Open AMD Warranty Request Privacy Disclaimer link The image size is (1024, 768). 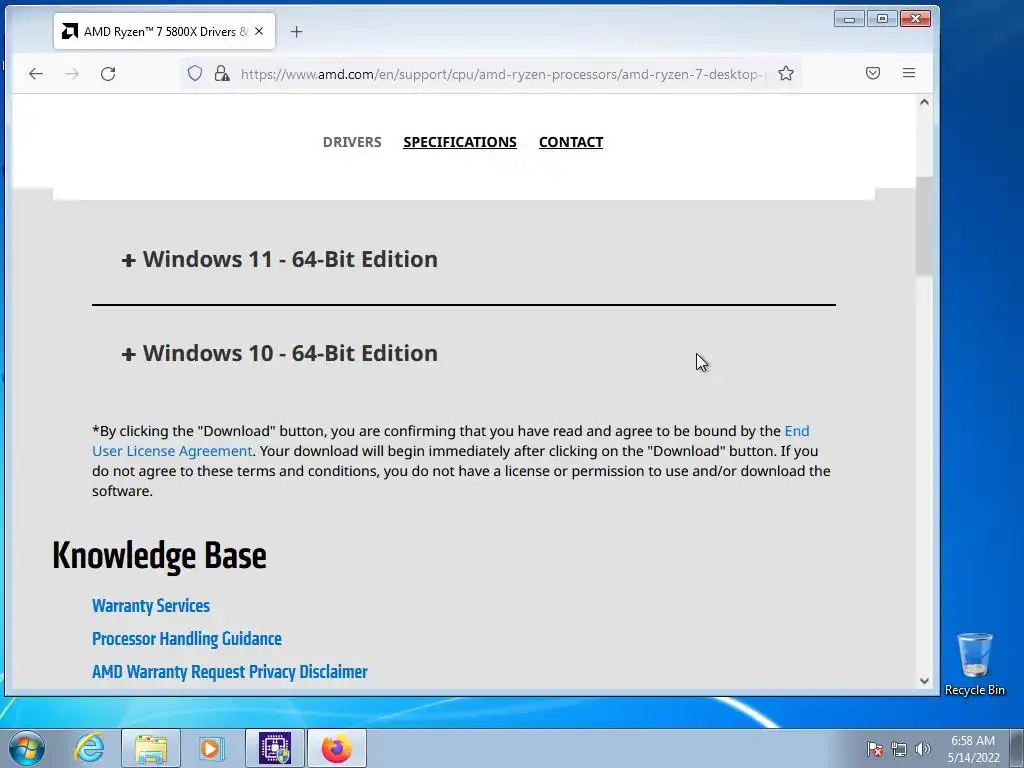tap(230, 671)
